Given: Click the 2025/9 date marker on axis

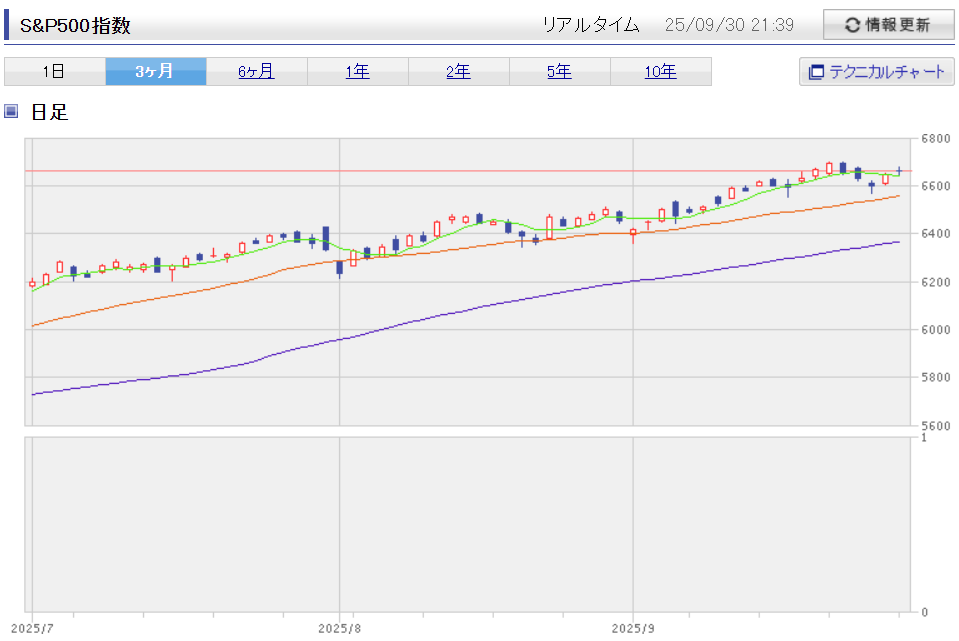Looking at the screenshot, I should pos(634,628).
